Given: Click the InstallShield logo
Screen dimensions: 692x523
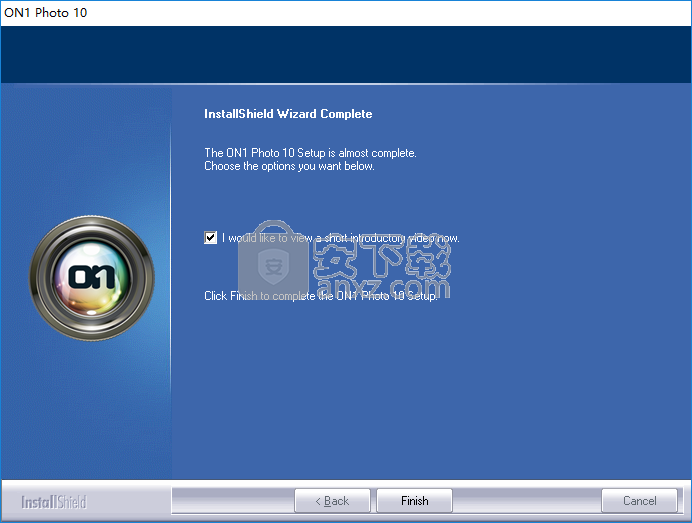Looking at the screenshot, I should [54, 502].
